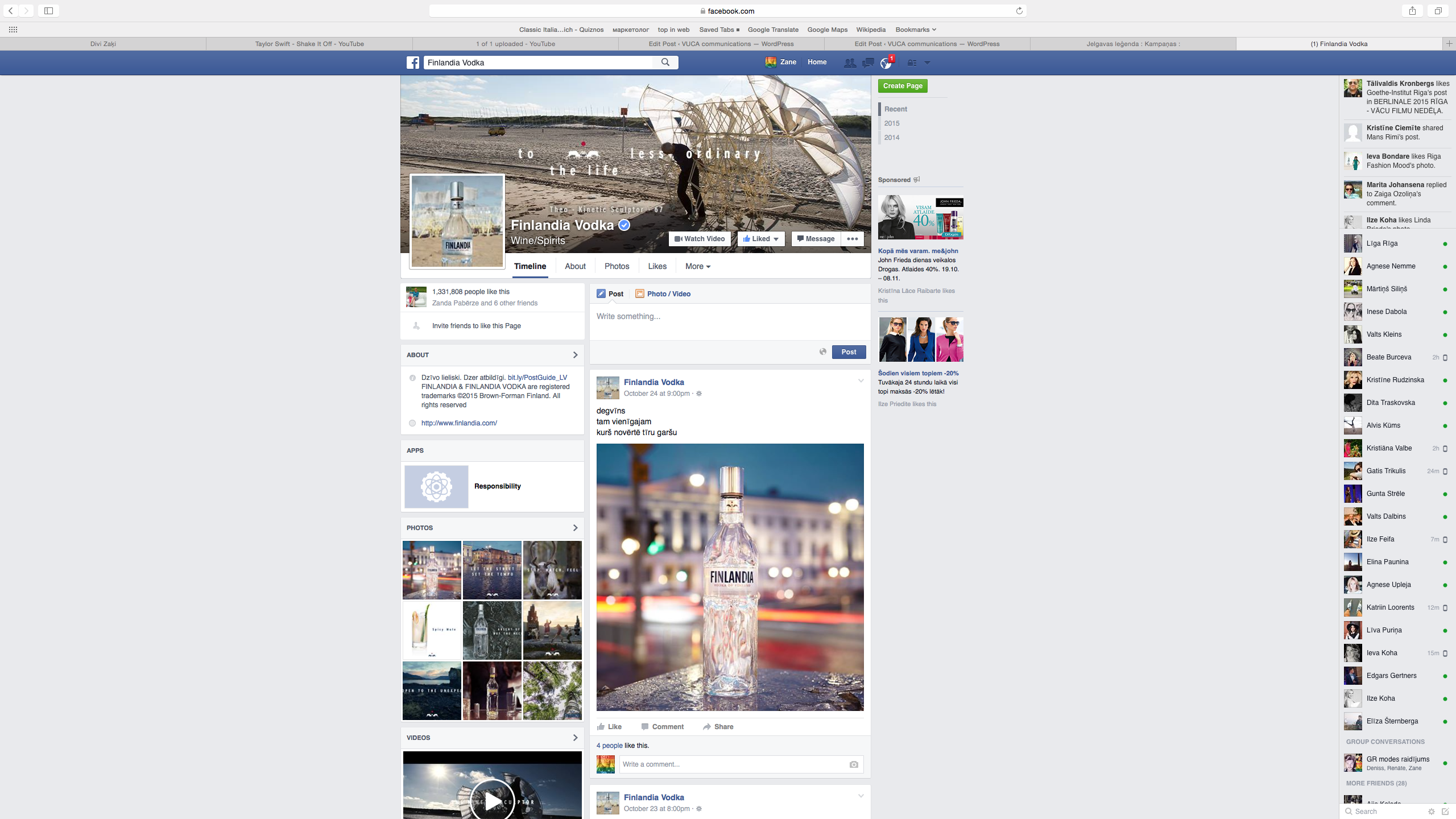Play the video in Videos section

point(493,800)
